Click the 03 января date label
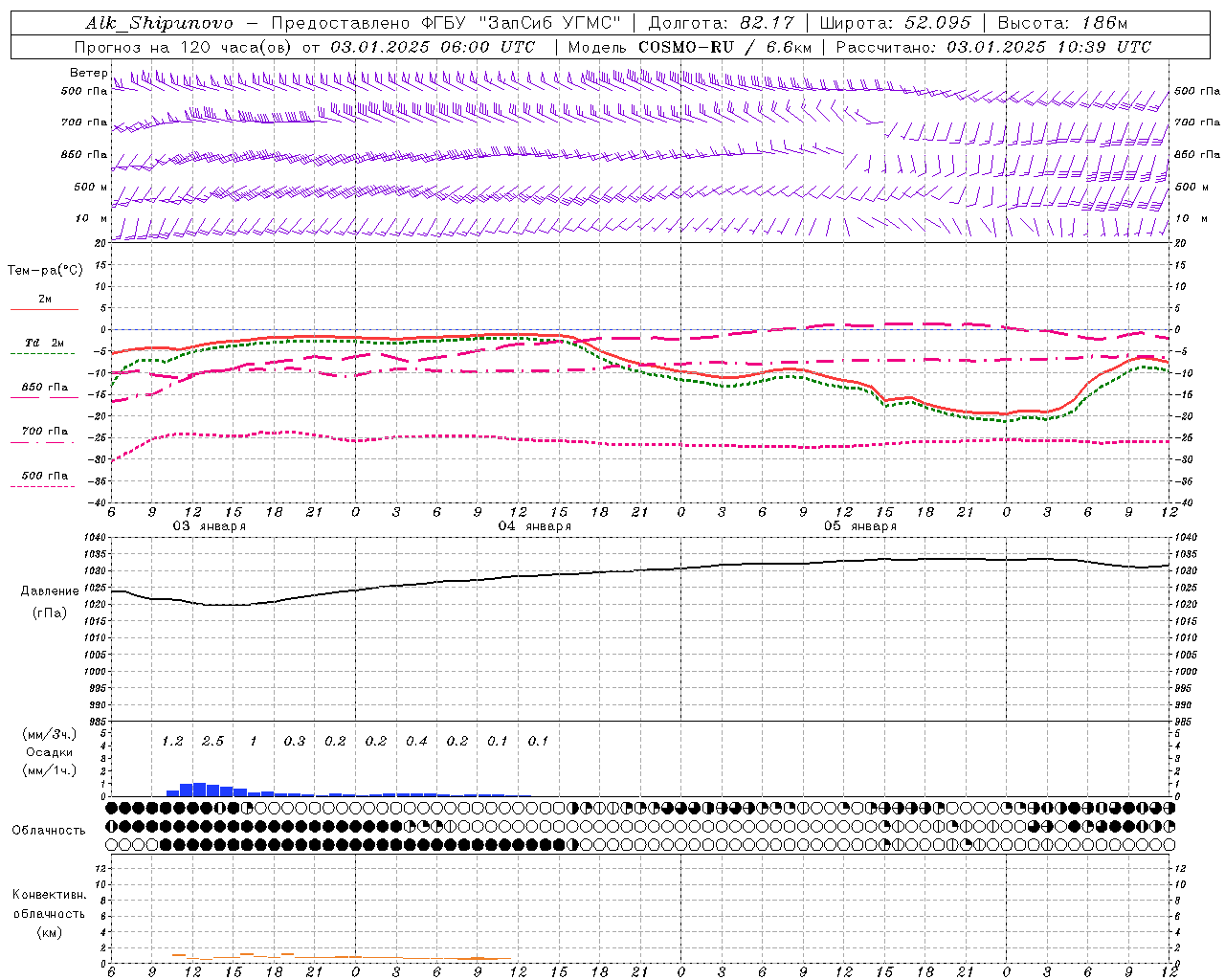This screenshot has height=980, width=1225. [x=209, y=526]
